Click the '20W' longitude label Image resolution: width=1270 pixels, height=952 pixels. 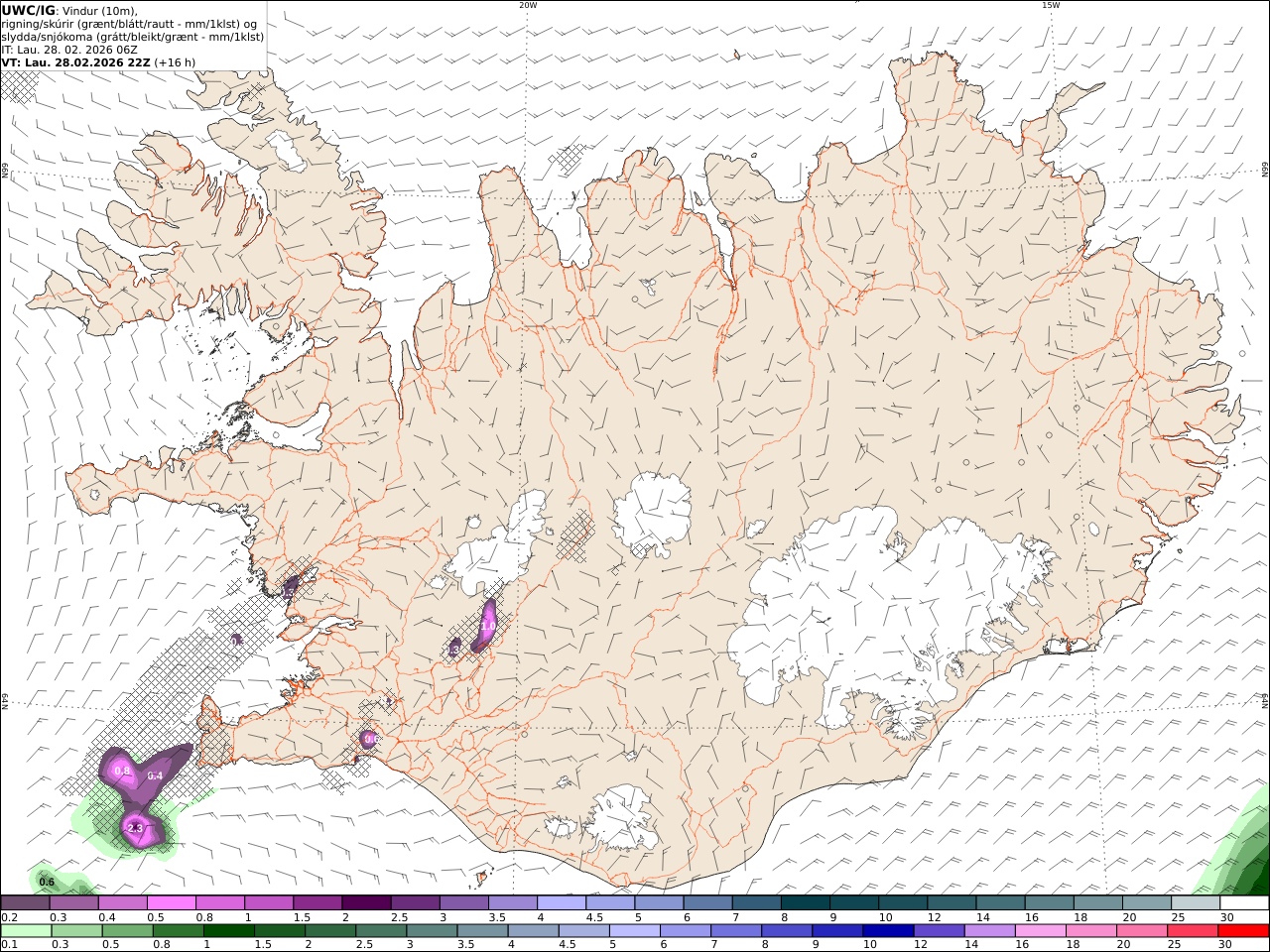pyautogui.click(x=528, y=5)
